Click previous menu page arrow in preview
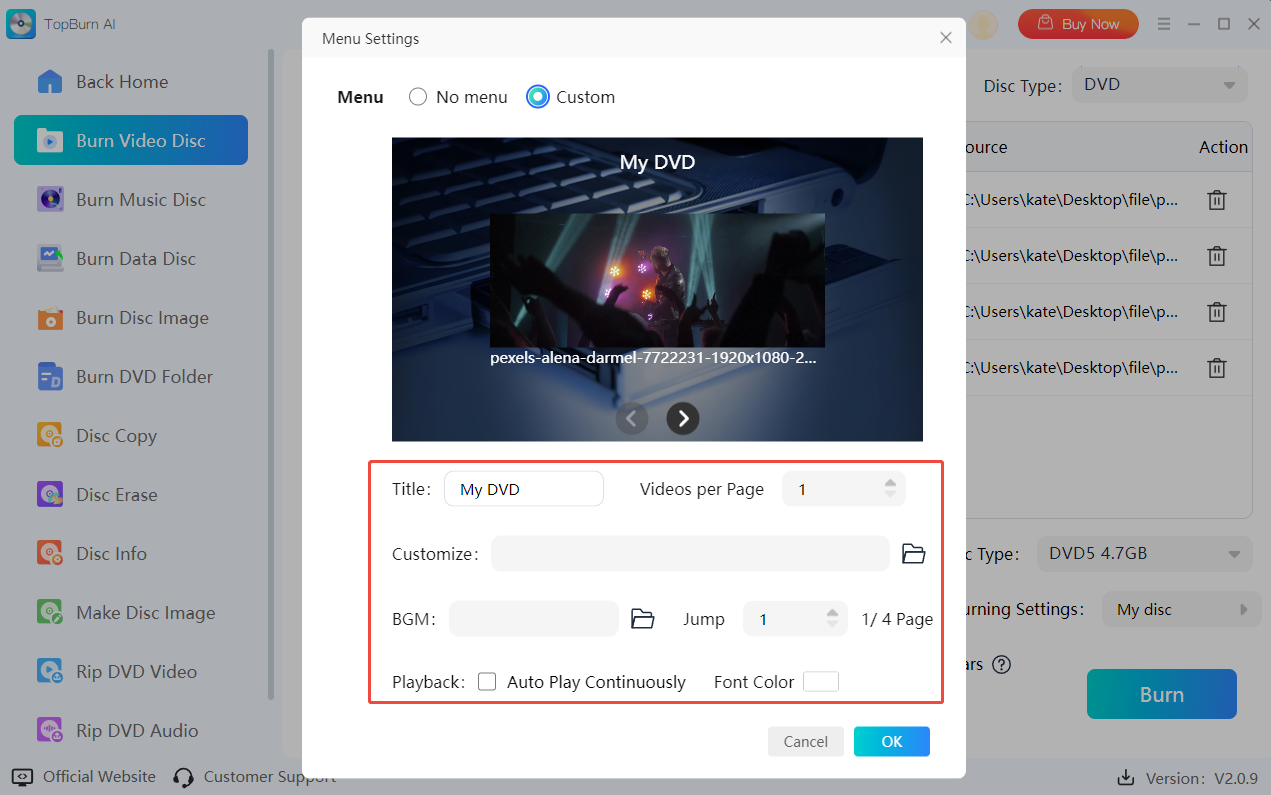This screenshot has height=795, width=1271. (631, 418)
